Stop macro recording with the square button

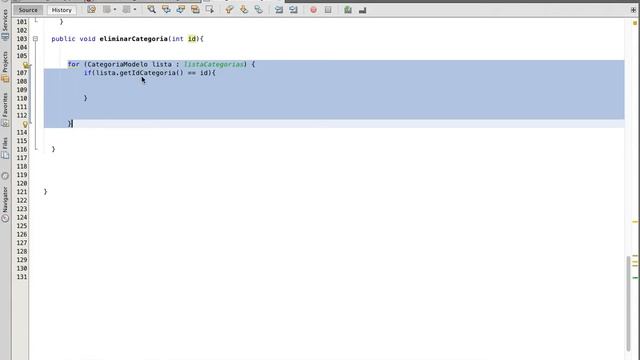pos(328,10)
